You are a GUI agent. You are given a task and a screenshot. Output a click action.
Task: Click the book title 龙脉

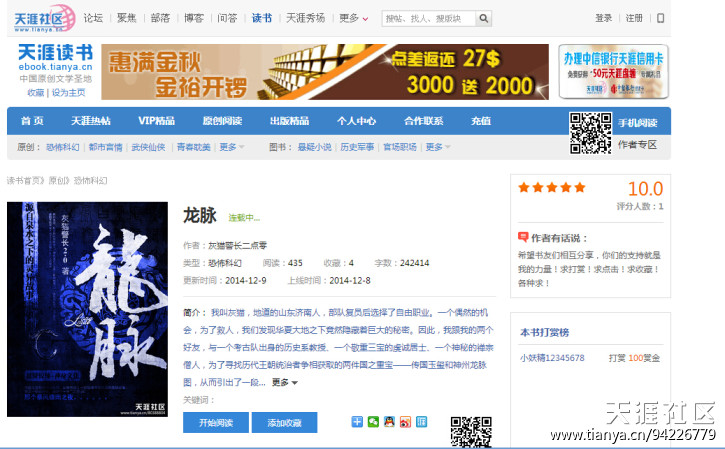200,215
